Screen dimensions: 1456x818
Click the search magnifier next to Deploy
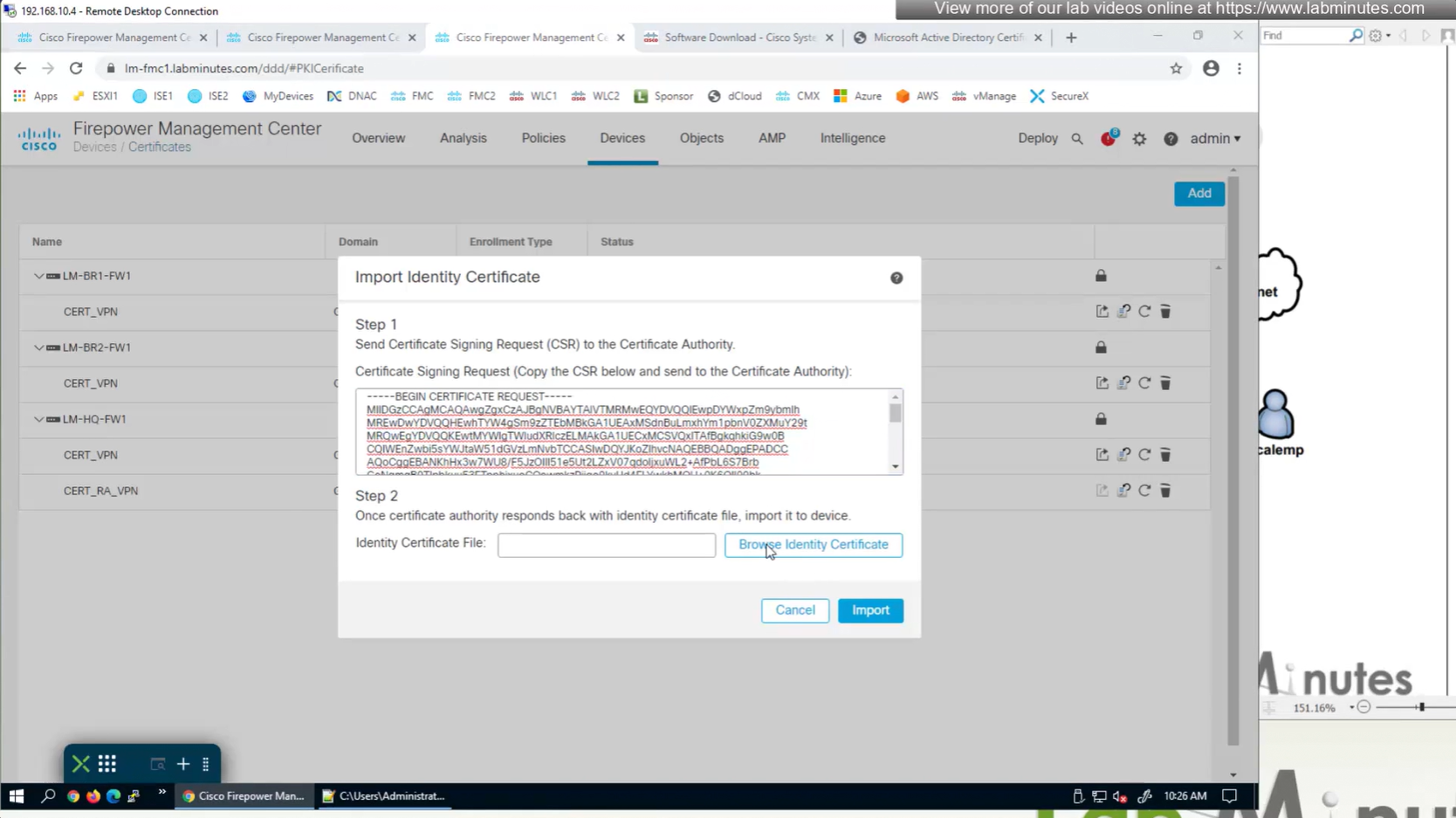pyautogui.click(x=1077, y=139)
